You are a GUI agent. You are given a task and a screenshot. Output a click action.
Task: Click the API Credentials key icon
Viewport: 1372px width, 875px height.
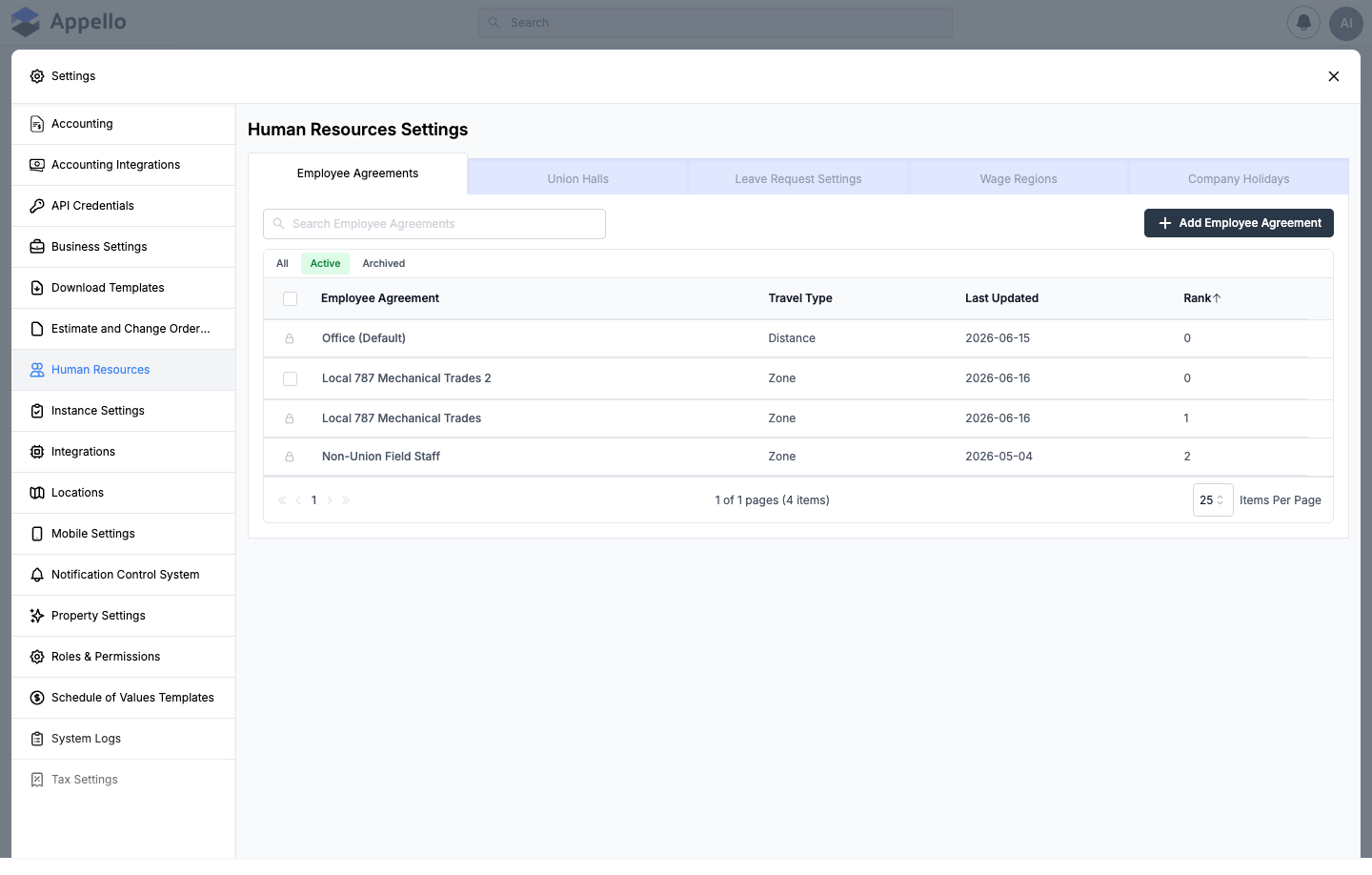tap(37, 206)
